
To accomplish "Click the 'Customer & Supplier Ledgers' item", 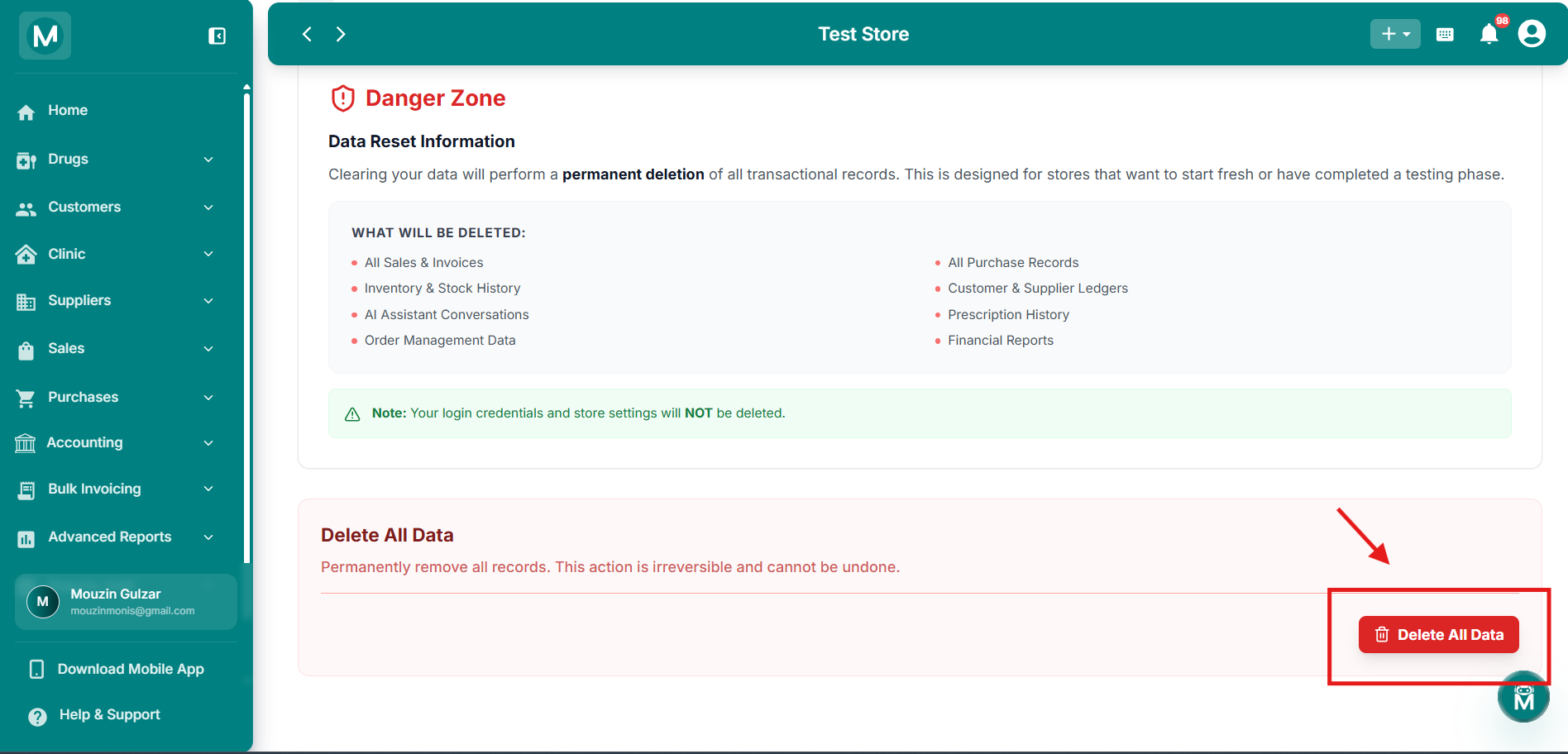I will pos(1038,288).
